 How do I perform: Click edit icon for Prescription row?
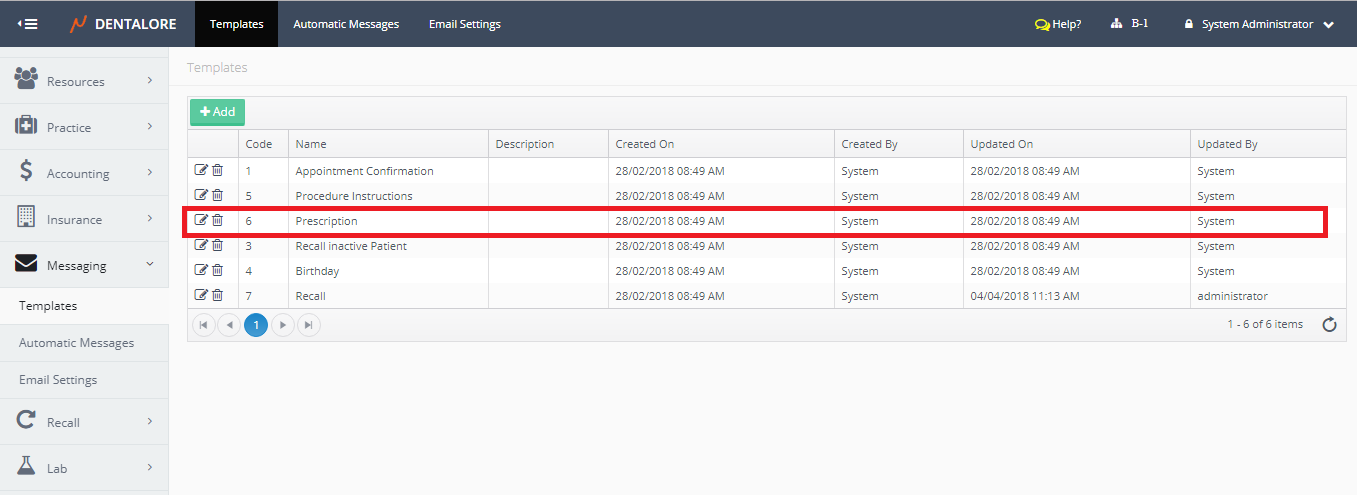(x=201, y=220)
